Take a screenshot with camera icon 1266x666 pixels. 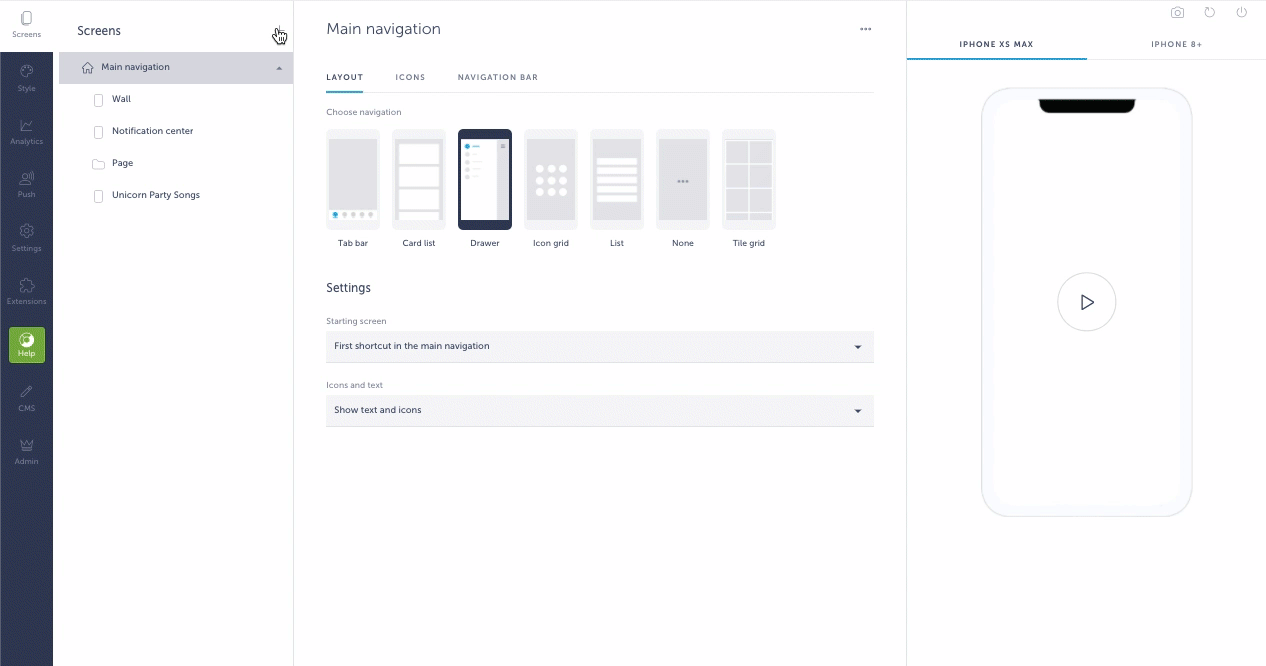pos(1177,13)
